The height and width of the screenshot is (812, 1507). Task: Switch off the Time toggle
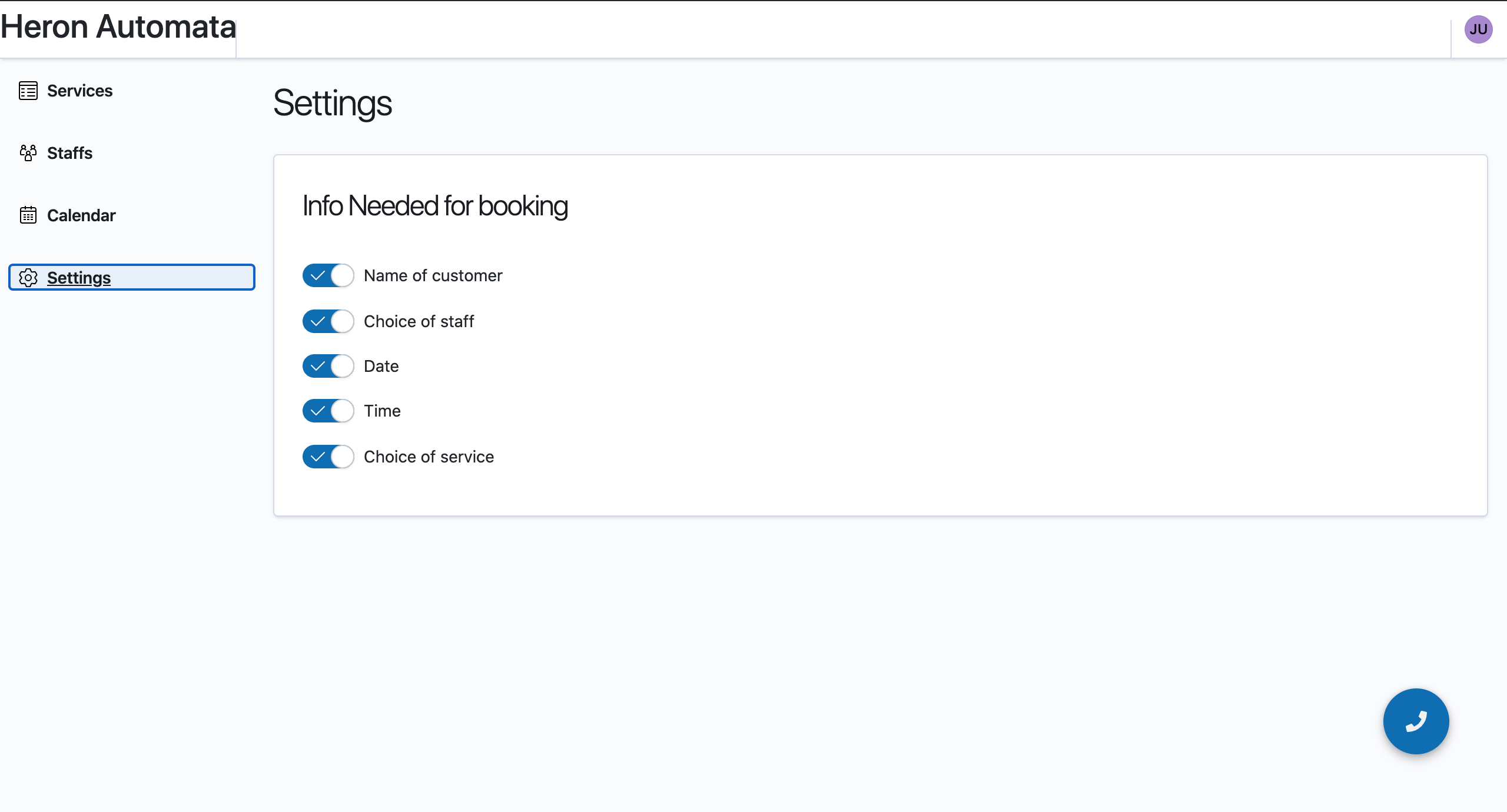(x=328, y=411)
